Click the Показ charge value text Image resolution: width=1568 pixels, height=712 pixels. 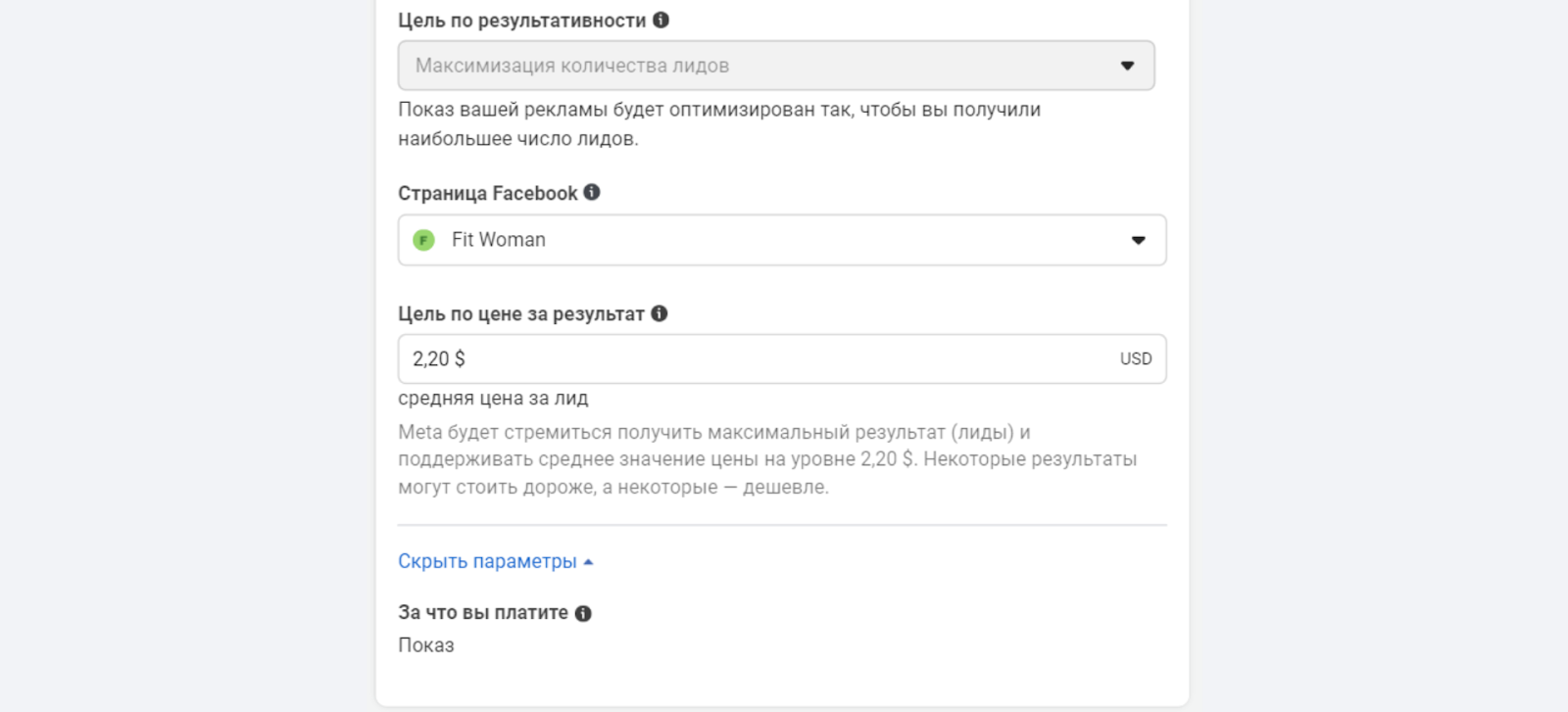(x=426, y=645)
